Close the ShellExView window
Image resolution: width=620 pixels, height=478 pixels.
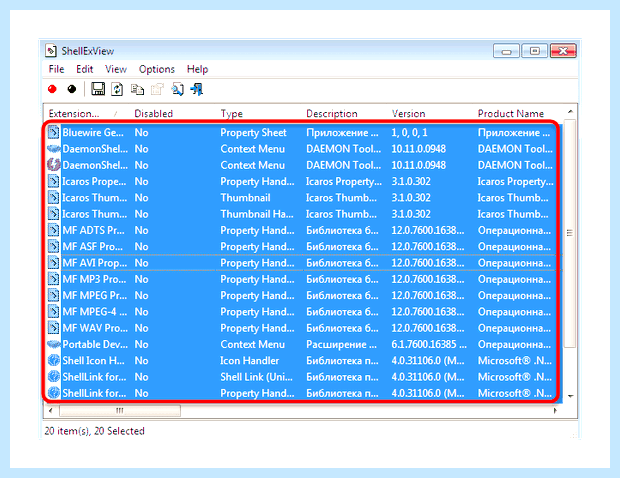click(563, 51)
